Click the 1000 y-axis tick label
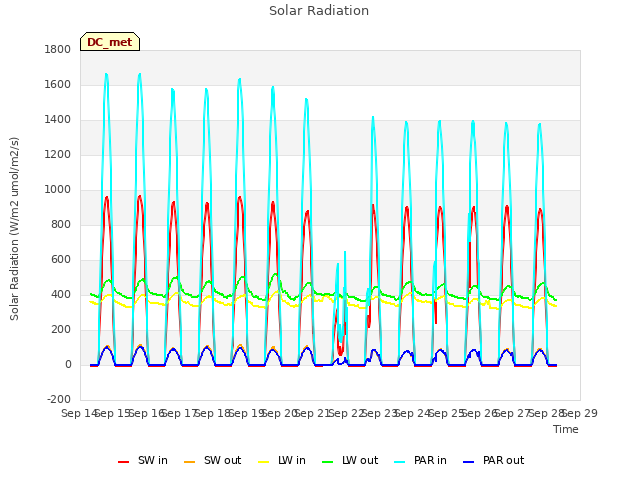This screenshot has width=640, height=480. pyautogui.click(x=58, y=190)
